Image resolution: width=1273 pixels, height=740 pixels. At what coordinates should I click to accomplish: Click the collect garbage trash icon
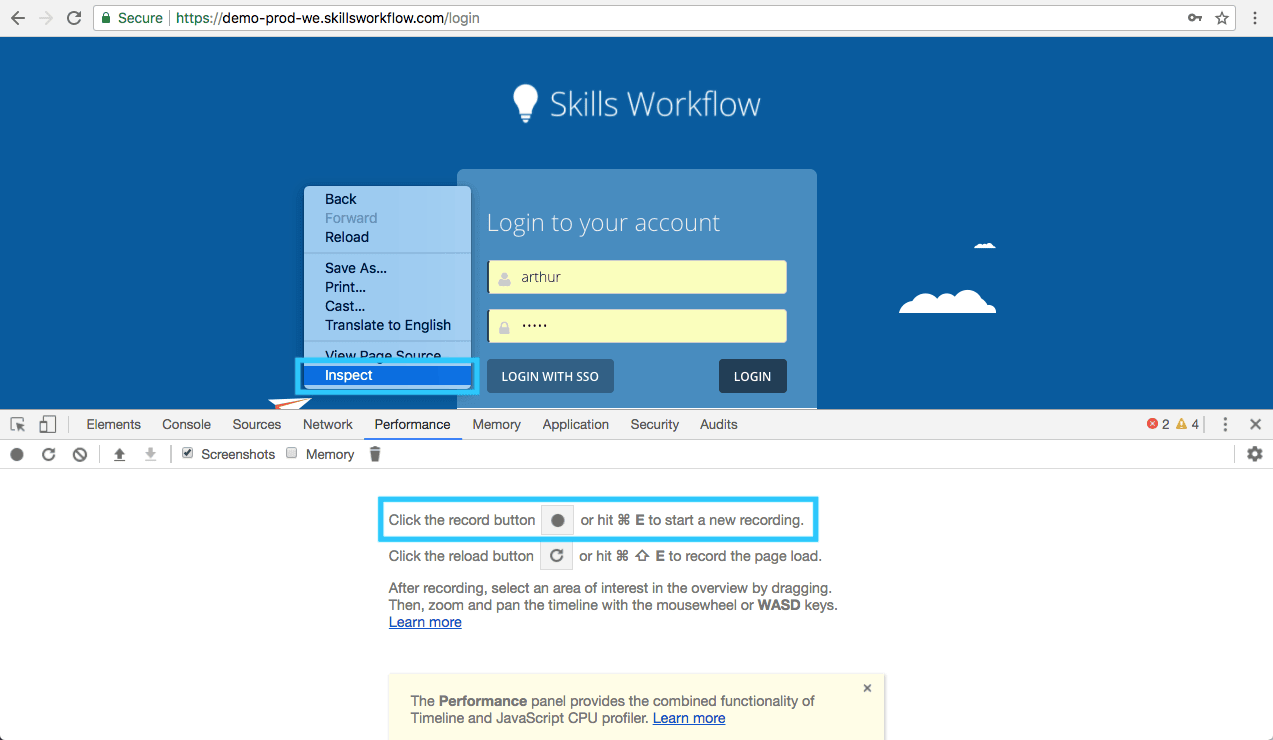pyautogui.click(x=375, y=454)
